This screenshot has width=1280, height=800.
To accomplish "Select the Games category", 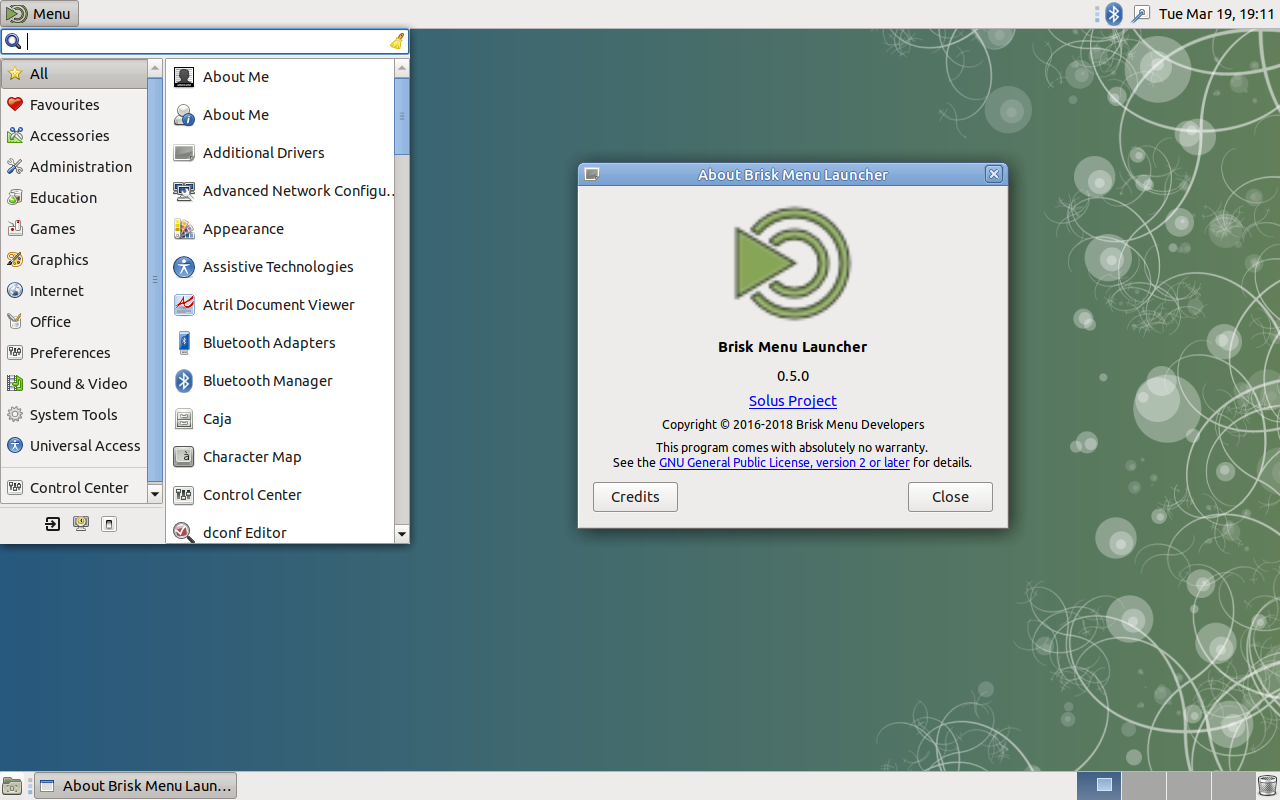I will (74, 229).
